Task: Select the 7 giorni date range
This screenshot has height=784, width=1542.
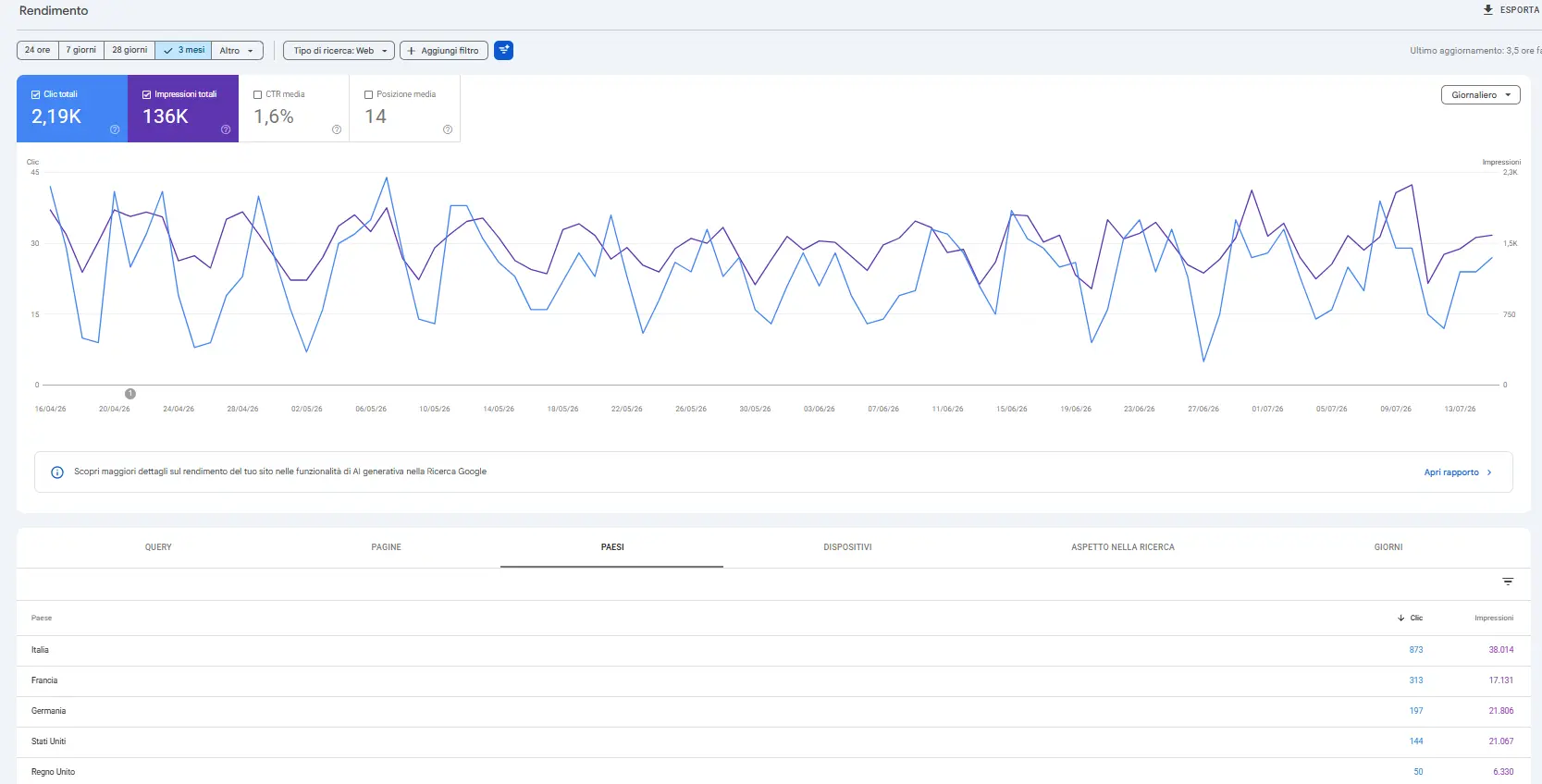Action: tap(81, 50)
